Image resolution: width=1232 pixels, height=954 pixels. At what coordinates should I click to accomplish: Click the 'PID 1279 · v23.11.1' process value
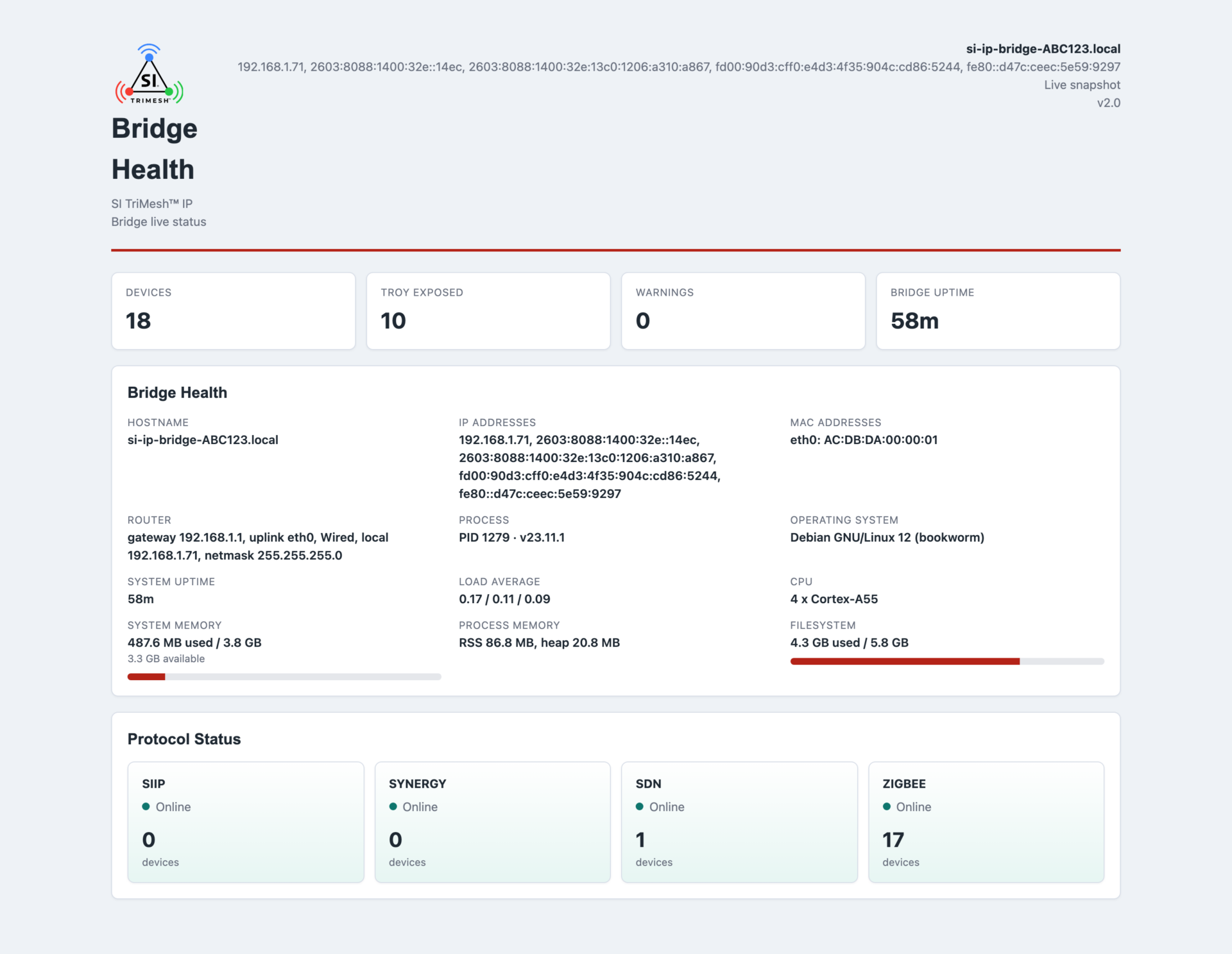point(511,538)
